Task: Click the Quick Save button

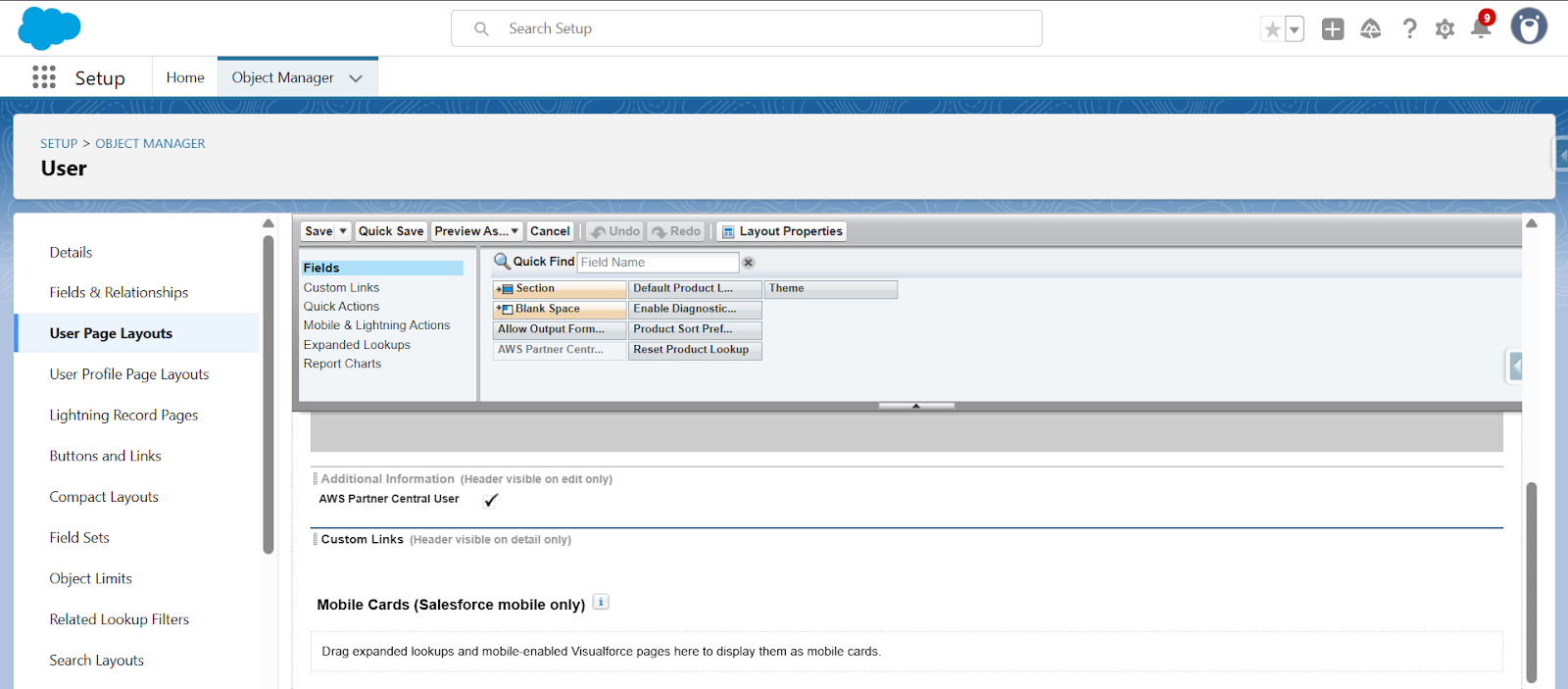Action: (391, 231)
